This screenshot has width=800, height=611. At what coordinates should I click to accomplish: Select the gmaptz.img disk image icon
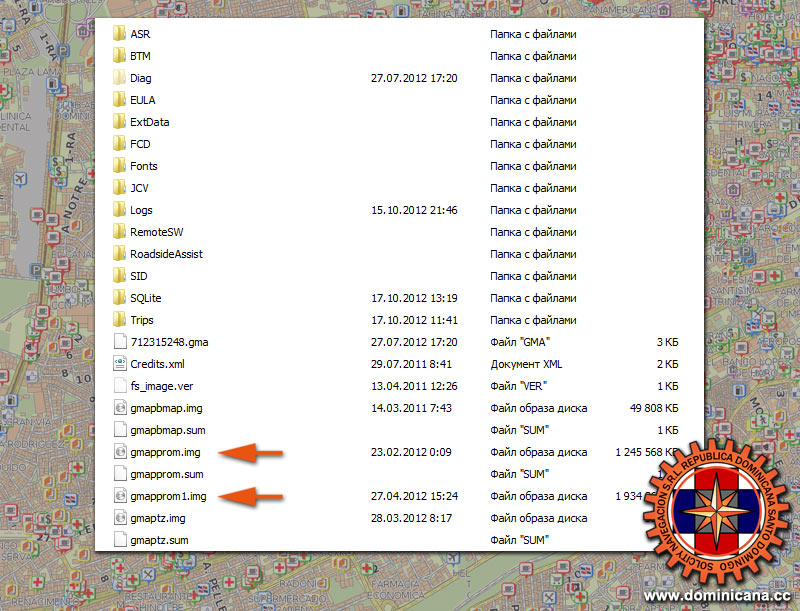(x=119, y=518)
